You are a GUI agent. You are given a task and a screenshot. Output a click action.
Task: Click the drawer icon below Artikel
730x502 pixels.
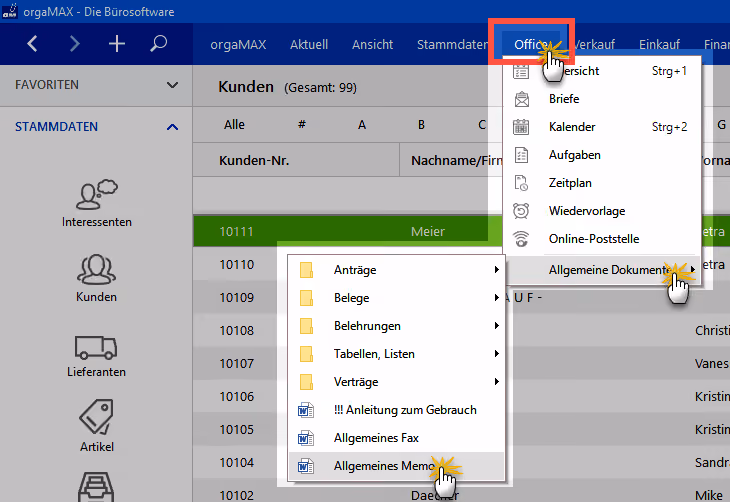click(x=96, y=487)
